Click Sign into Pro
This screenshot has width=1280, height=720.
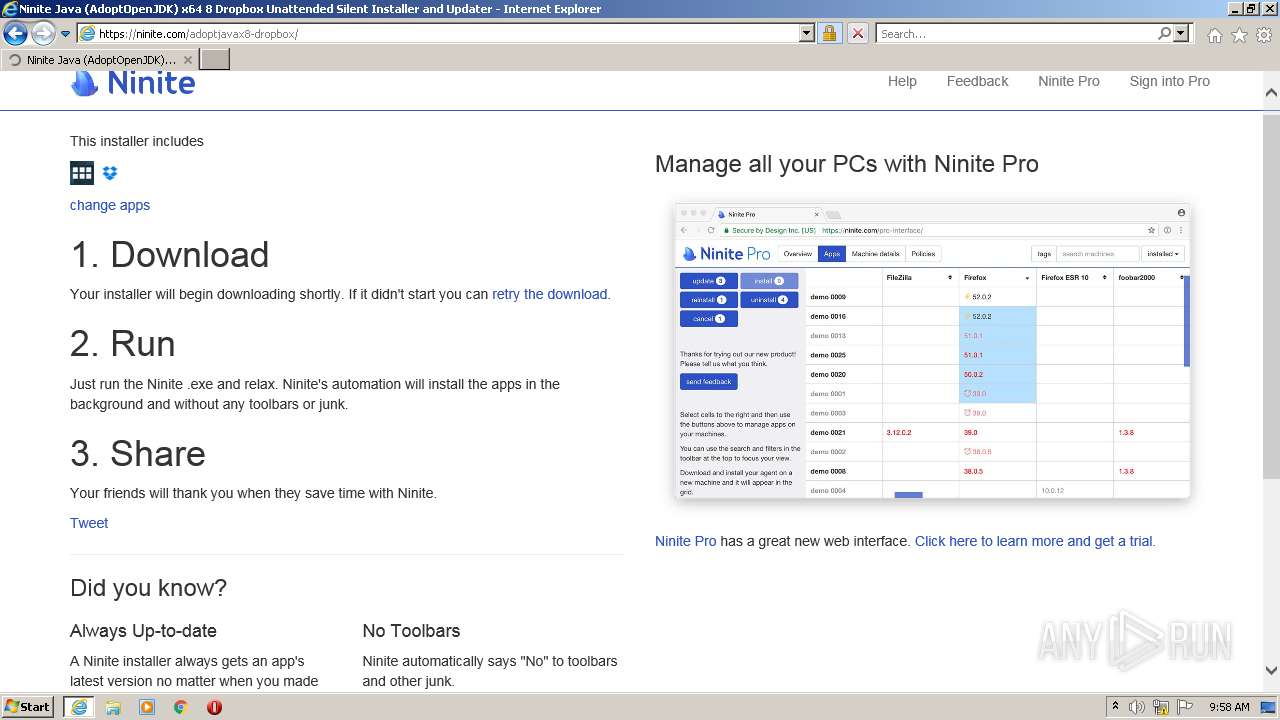pos(1169,81)
